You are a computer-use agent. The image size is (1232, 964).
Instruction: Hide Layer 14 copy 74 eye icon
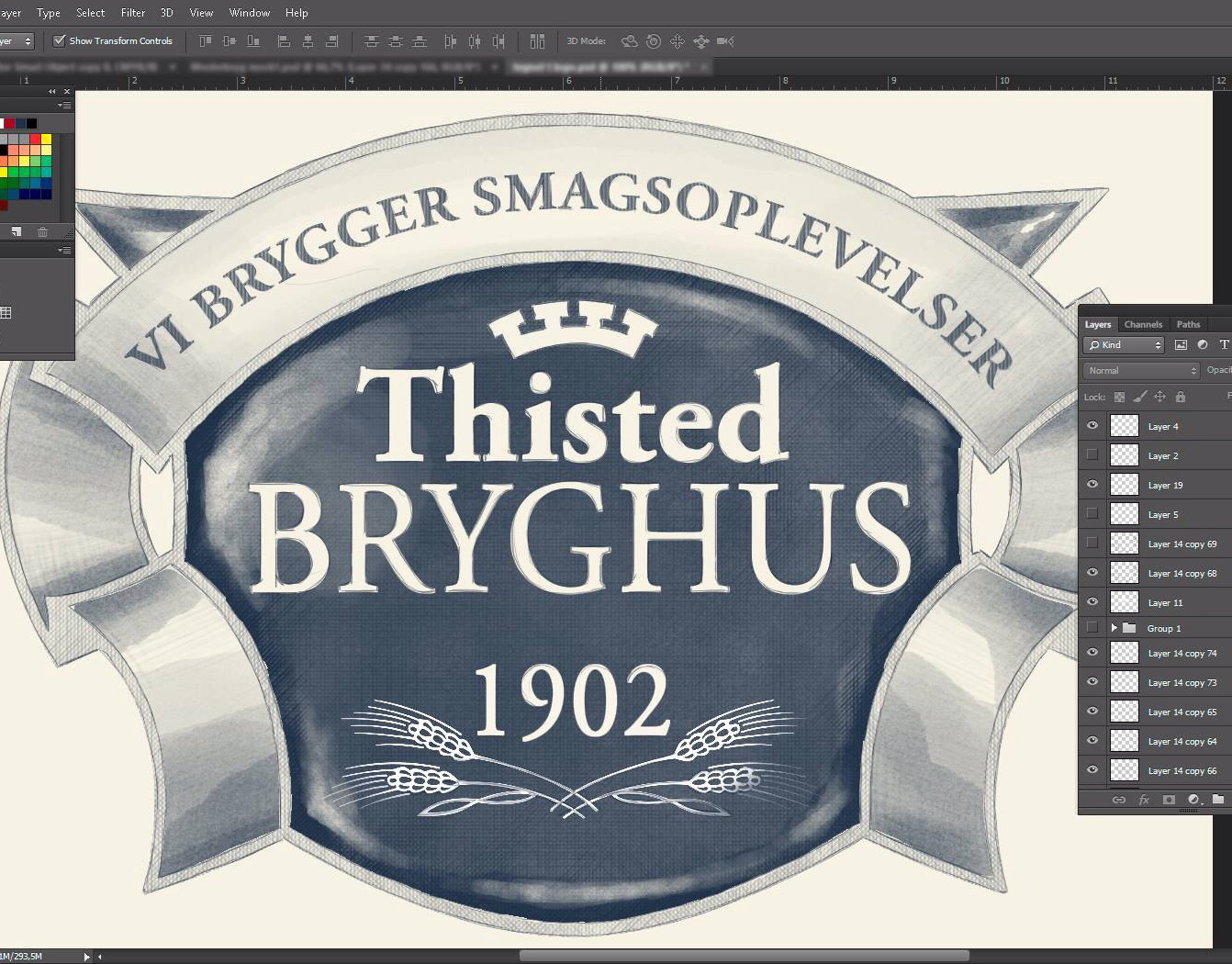coord(1092,653)
